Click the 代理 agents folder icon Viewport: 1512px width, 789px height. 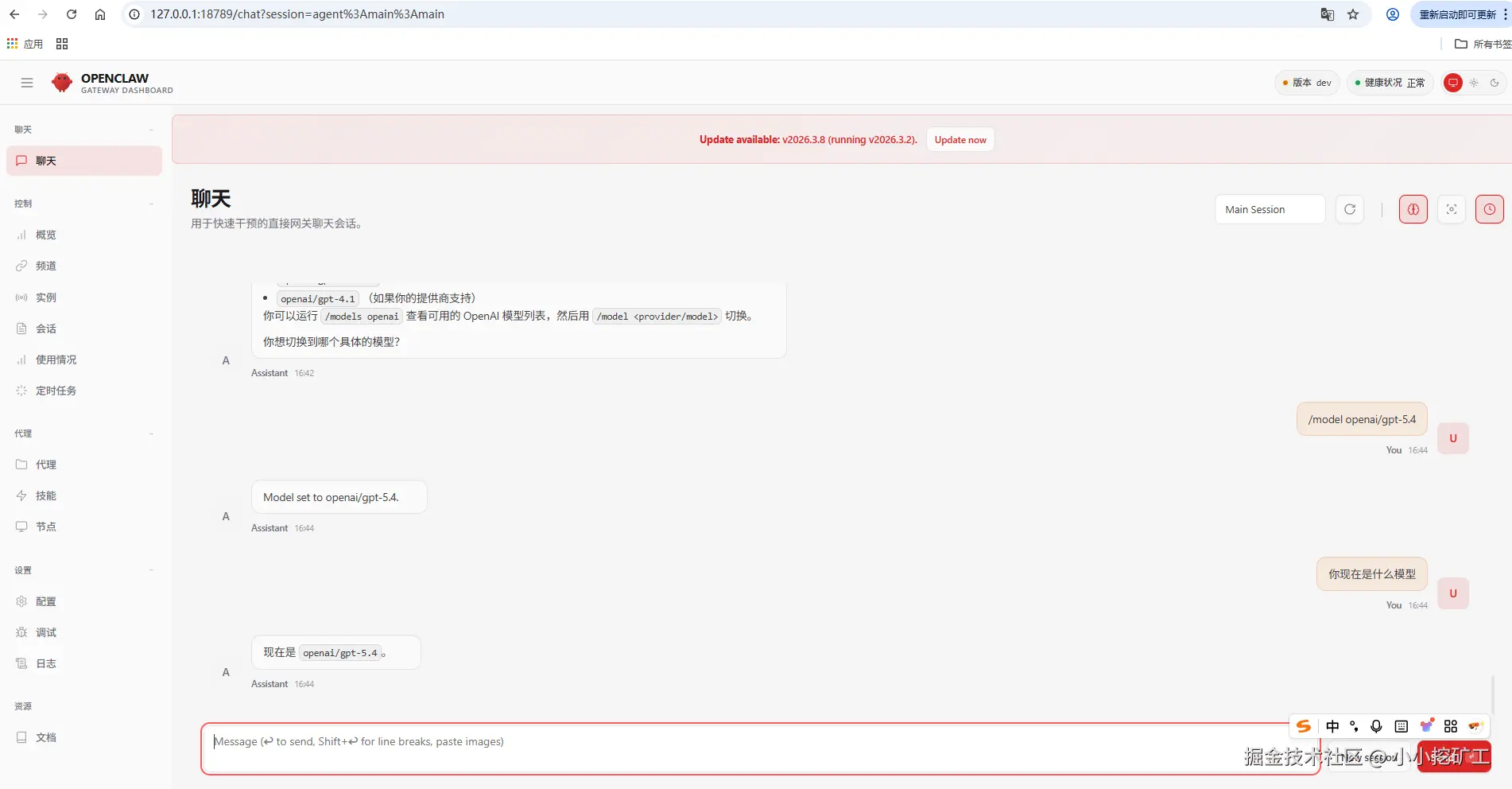click(x=21, y=464)
